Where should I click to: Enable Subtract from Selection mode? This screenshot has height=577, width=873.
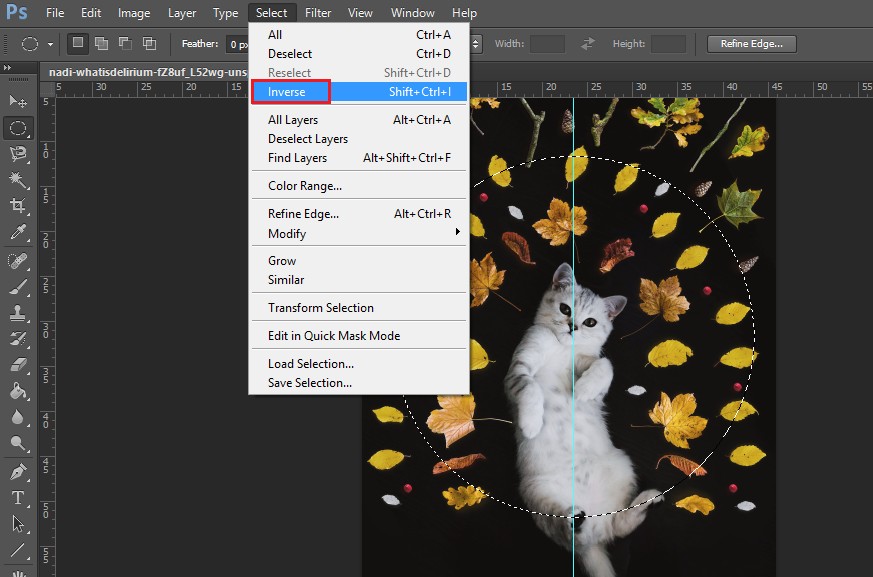(125, 43)
